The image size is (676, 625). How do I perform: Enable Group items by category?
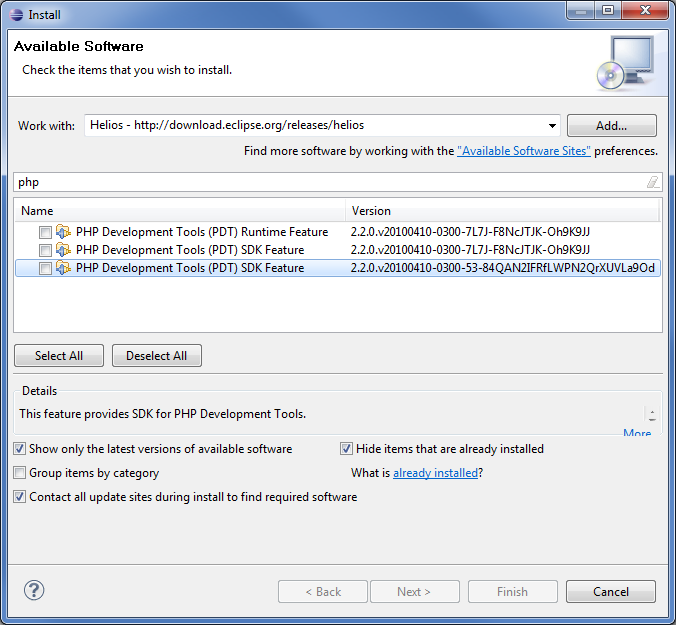coord(21,473)
